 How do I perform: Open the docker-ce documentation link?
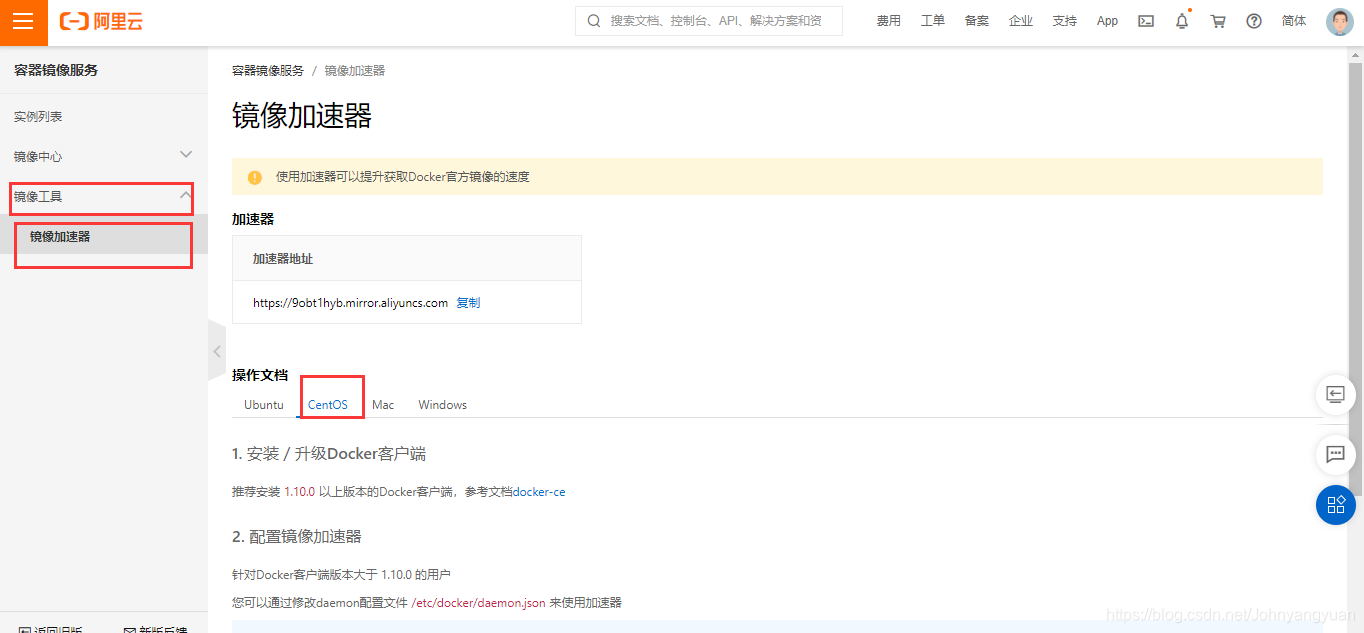pos(539,492)
